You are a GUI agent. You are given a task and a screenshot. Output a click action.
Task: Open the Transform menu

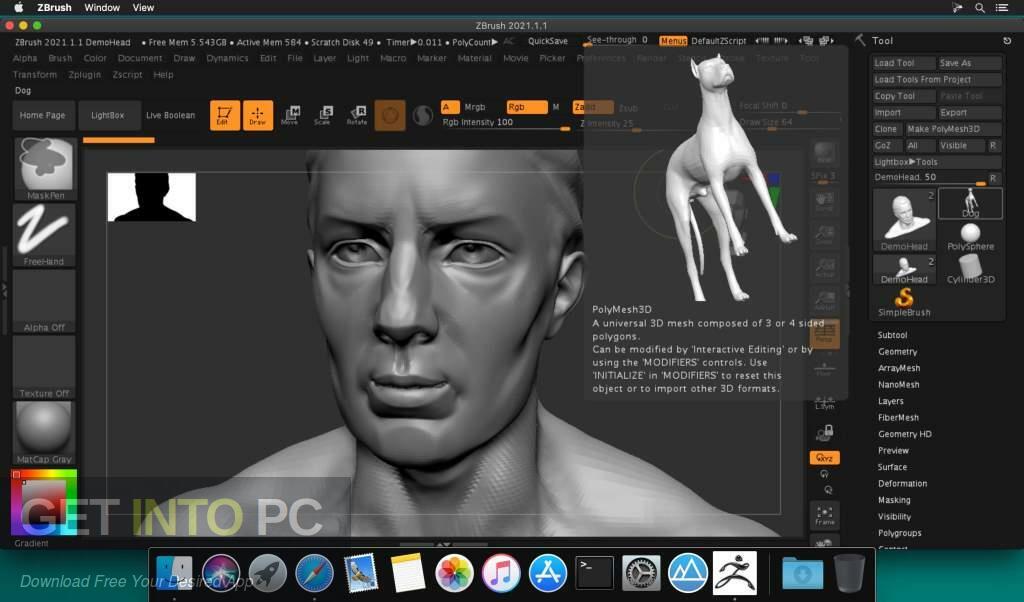coord(35,74)
